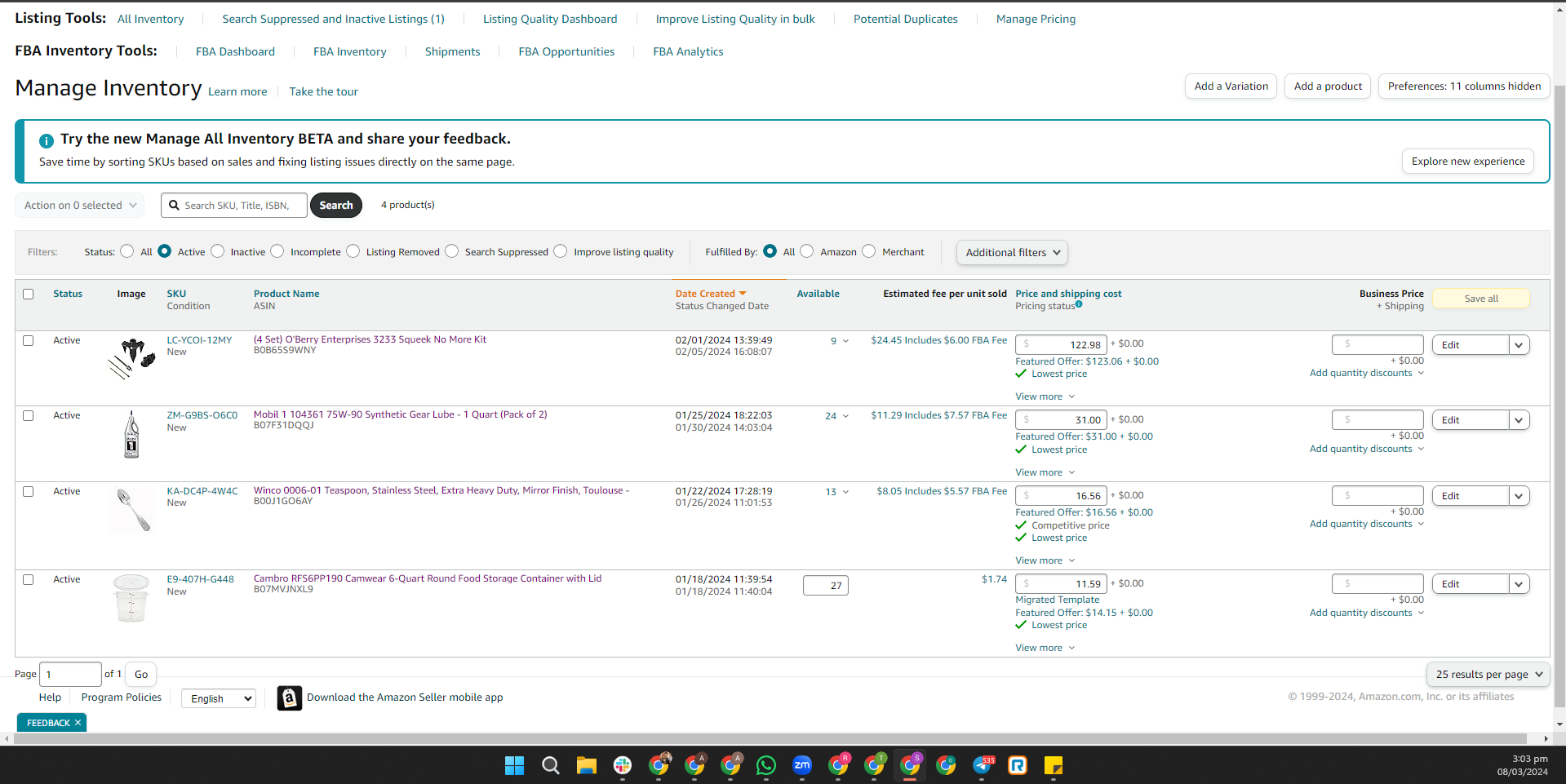Select the Inactive status filter
This screenshot has height=784, width=1566.
(x=218, y=251)
